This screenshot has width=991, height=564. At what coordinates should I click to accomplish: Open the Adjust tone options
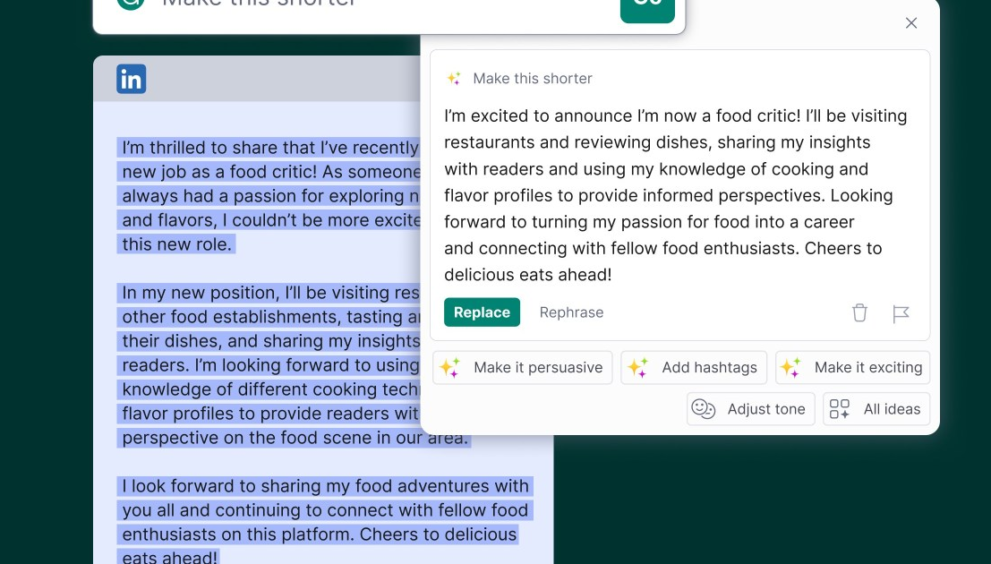(751, 409)
